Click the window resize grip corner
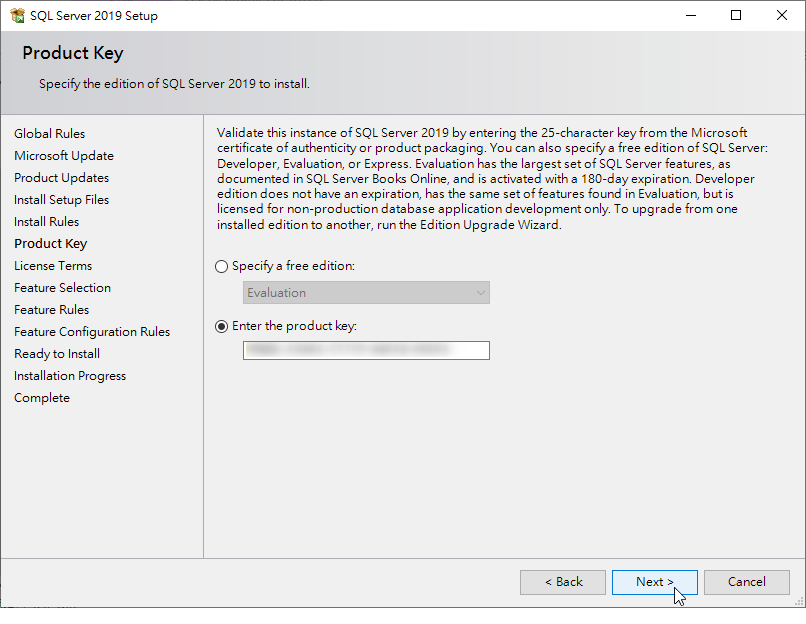This screenshot has height=624, width=806. tap(799, 601)
